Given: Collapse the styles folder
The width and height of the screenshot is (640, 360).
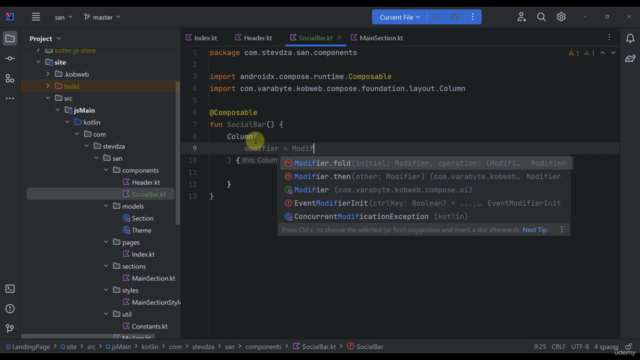Looking at the screenshot, I should (x=106, y=290).
